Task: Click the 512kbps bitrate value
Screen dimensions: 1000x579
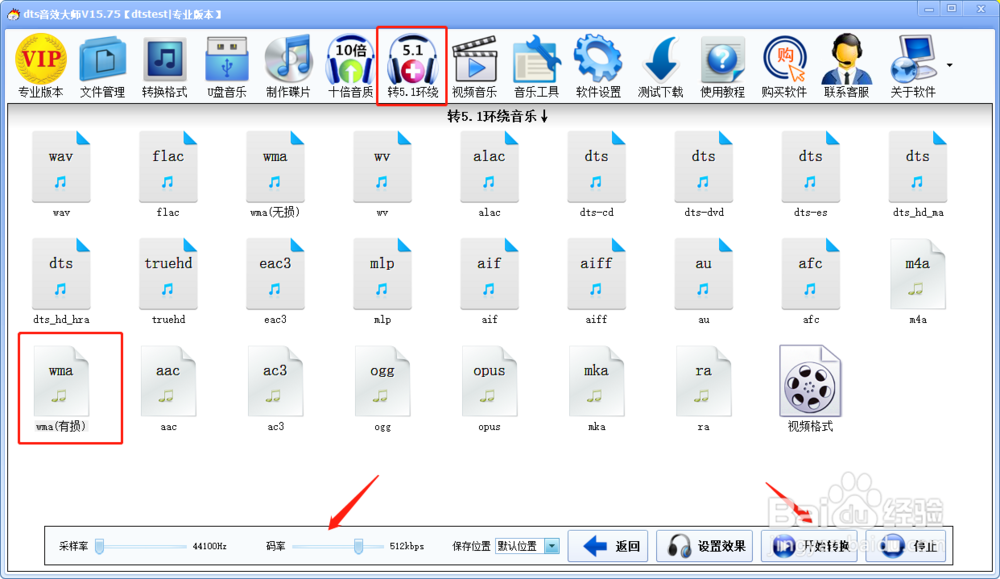Action: click(x=407, y=546)
